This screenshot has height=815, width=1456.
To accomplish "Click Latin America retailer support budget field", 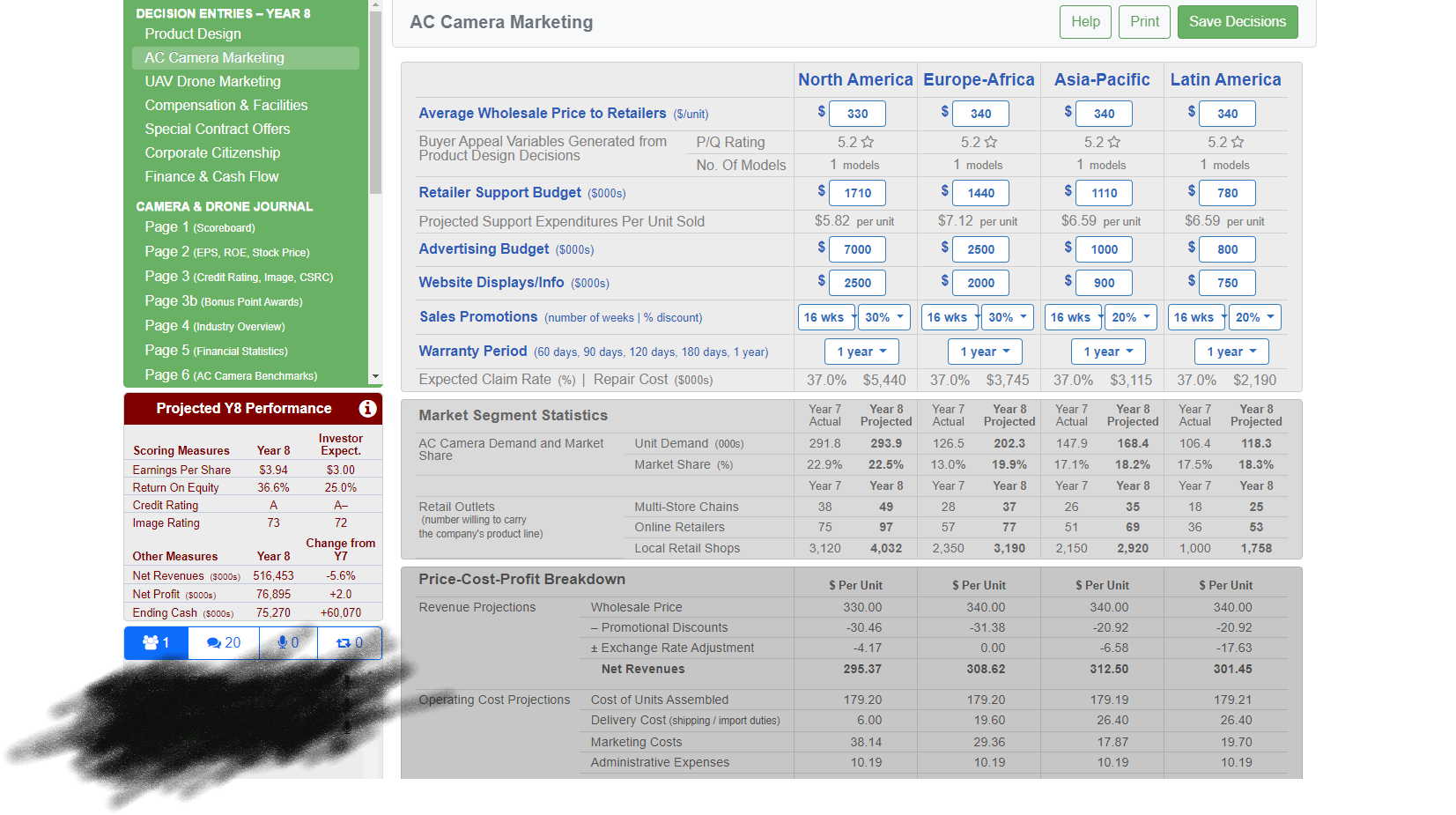I will [x=1227, y=193].
